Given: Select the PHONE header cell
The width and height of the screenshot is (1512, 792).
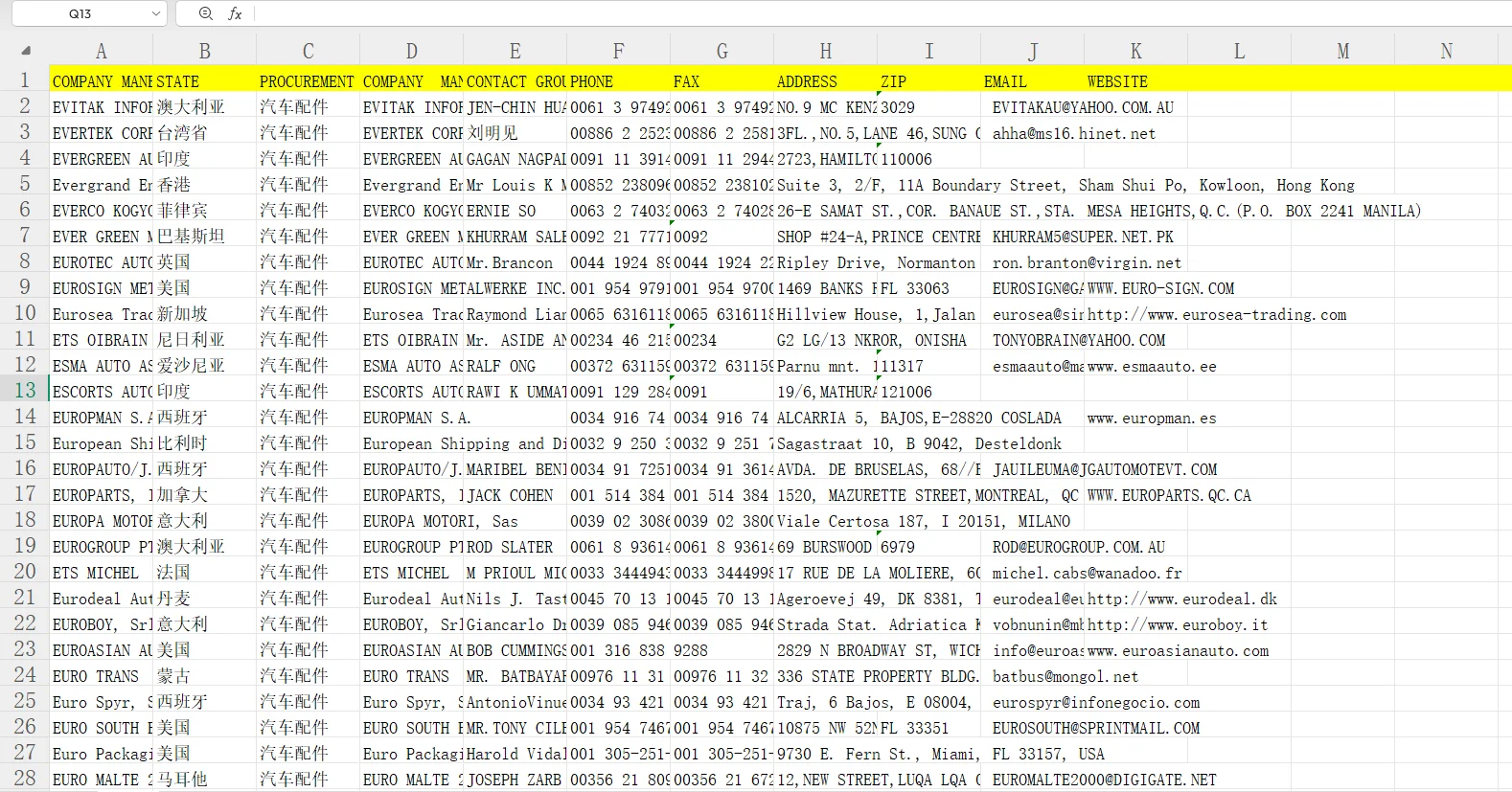Looking at the screenshot, I should 618,81.
